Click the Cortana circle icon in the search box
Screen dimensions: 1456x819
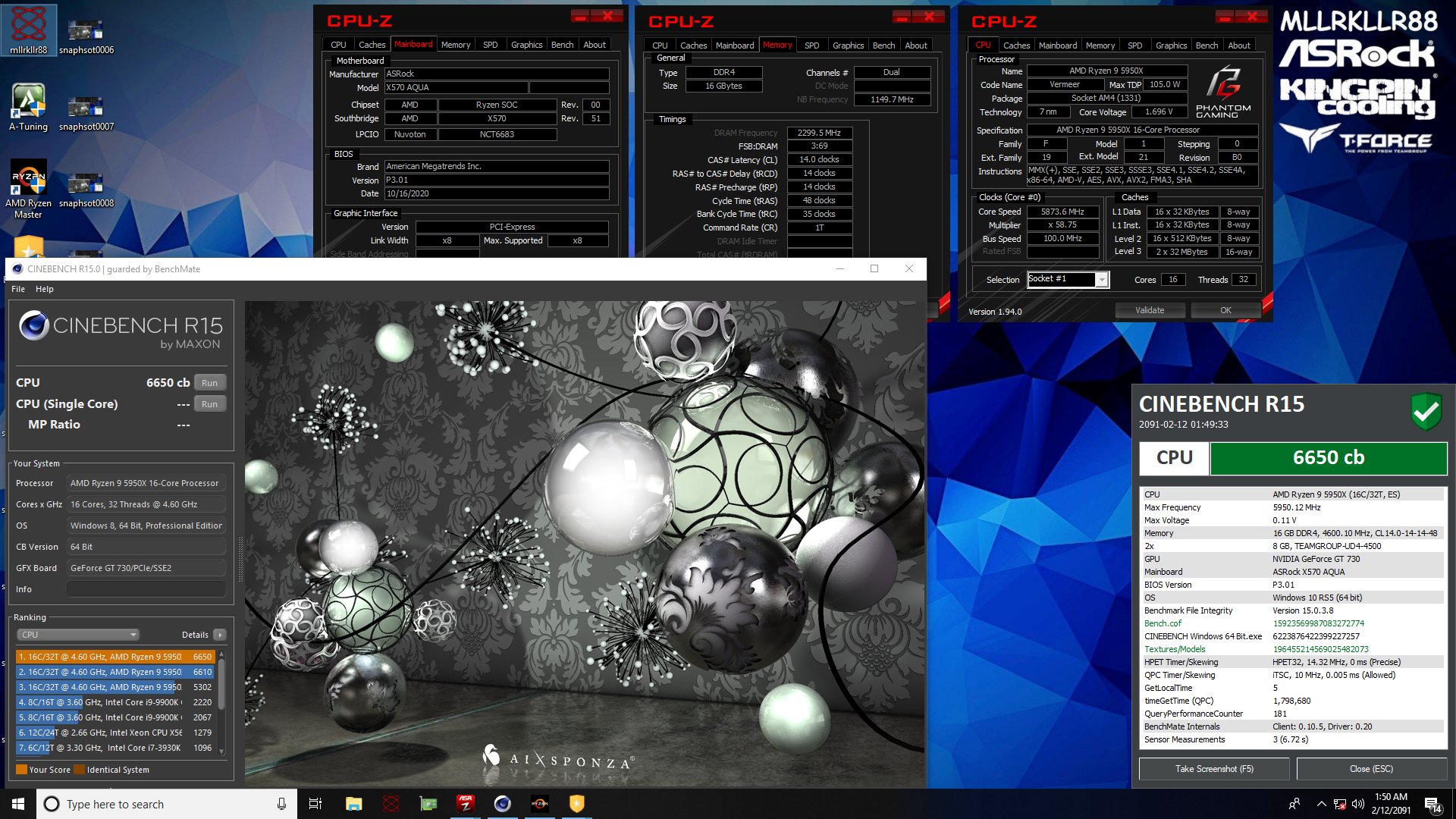[x=52, y=804]
